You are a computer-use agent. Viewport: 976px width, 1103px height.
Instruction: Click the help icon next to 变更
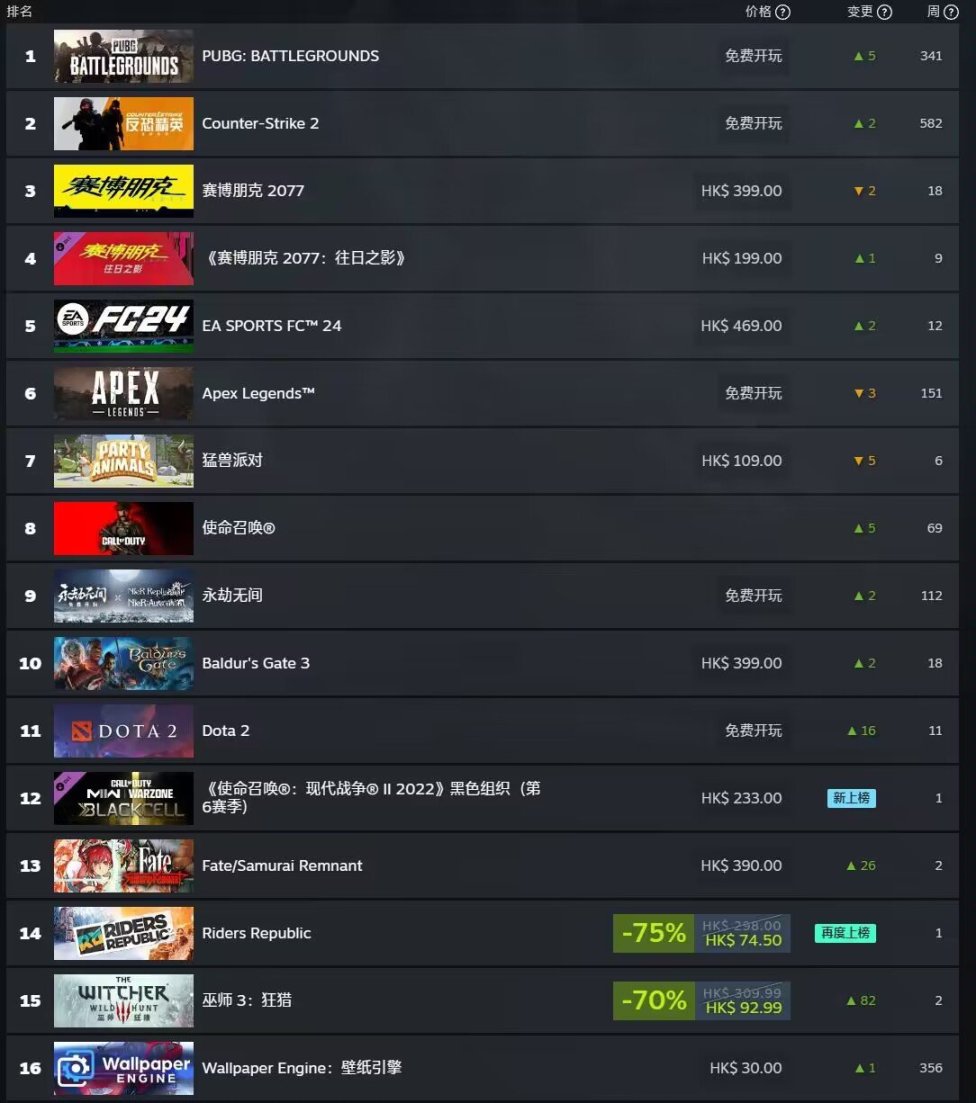point(885,12)
